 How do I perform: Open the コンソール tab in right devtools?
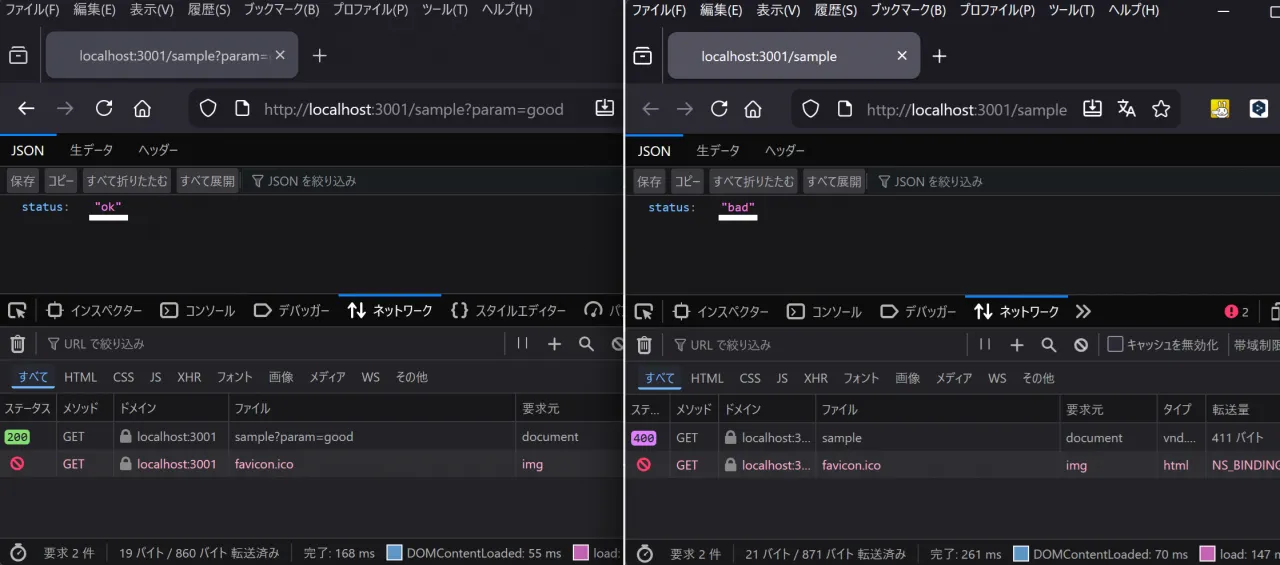[x=824, y=311]
